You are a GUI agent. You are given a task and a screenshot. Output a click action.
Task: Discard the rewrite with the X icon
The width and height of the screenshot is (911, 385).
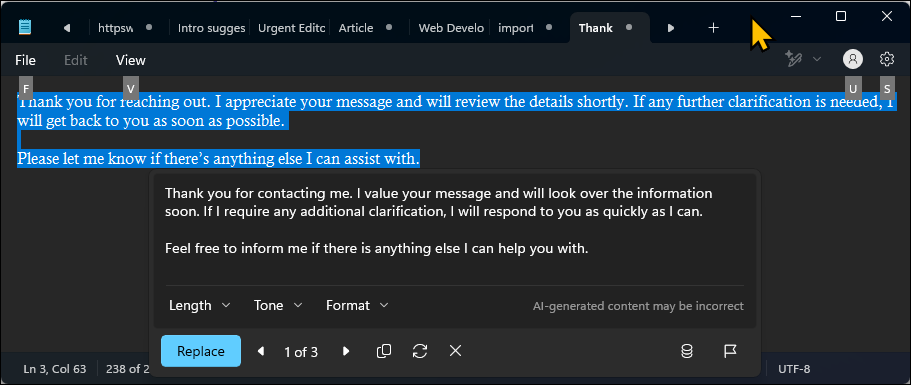coord(456,351)
